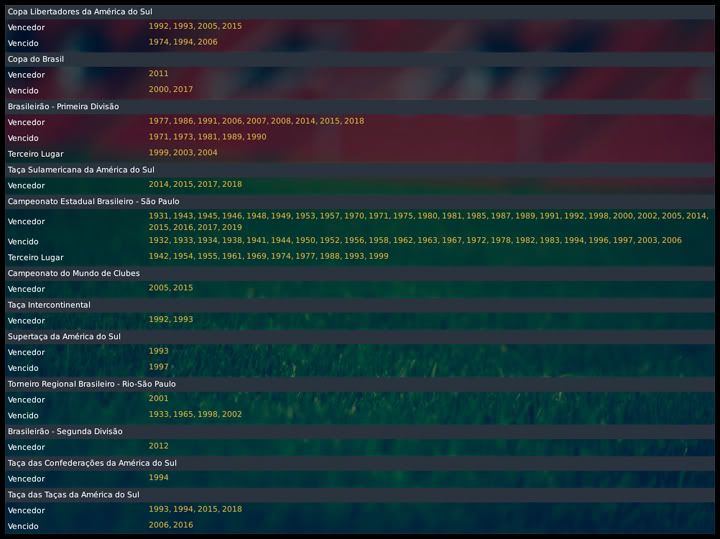Open 1931 in São Paulo state Vencedor row

tap(158, 216)
